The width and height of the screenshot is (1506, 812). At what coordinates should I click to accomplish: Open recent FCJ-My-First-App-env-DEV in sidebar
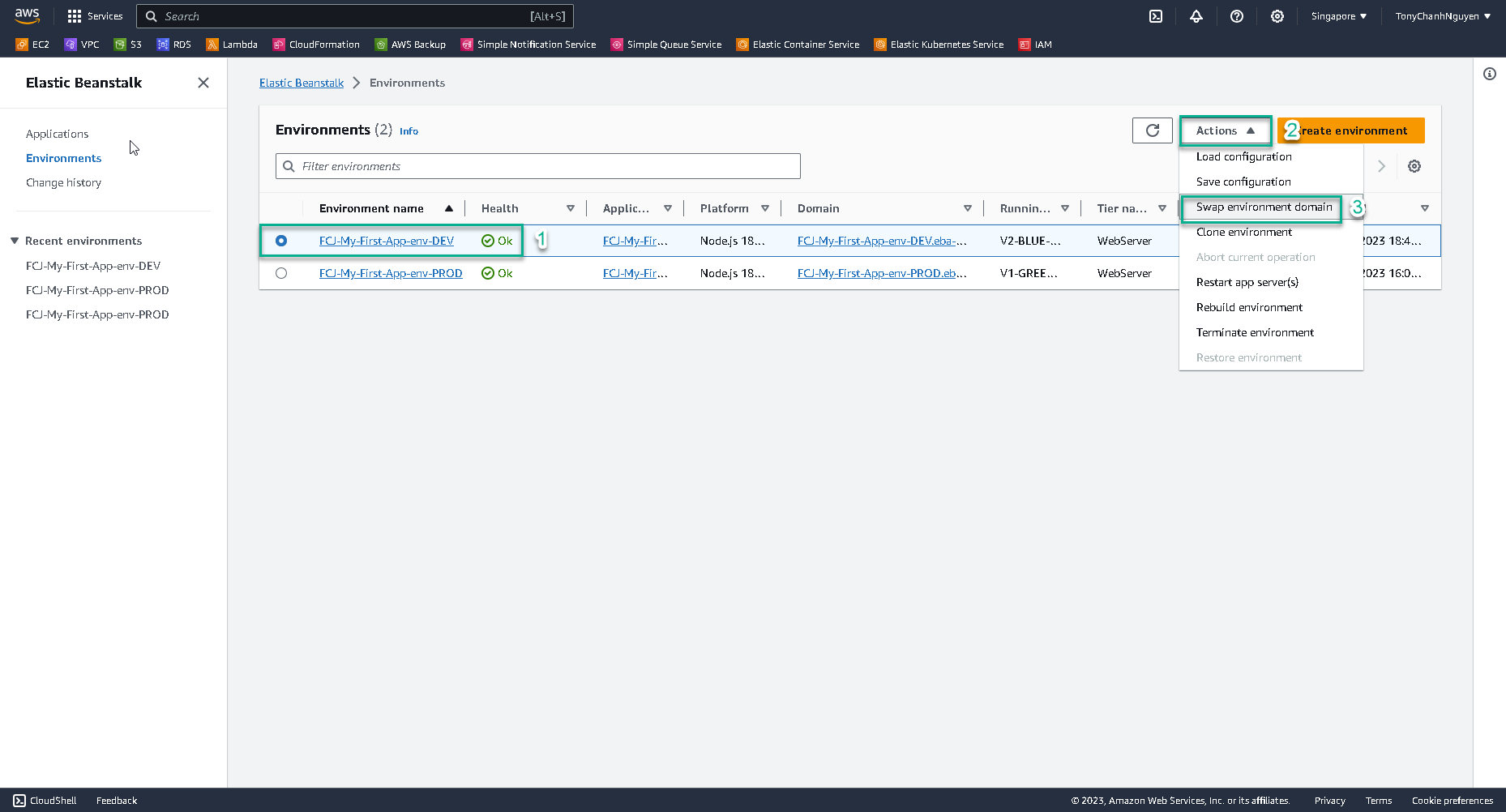[x=93, y=266]
